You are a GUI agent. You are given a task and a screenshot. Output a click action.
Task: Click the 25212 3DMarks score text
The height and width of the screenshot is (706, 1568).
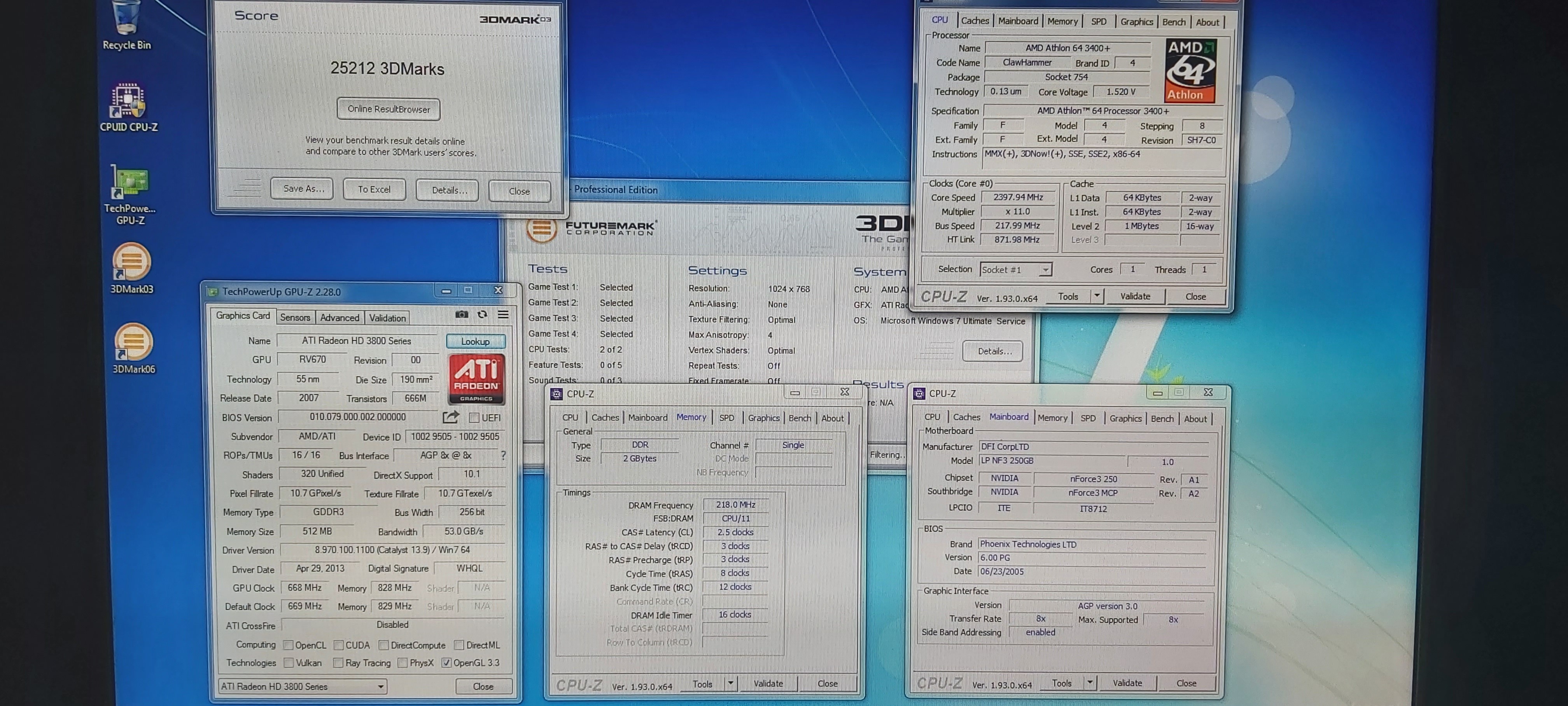[x=387, y=69]
